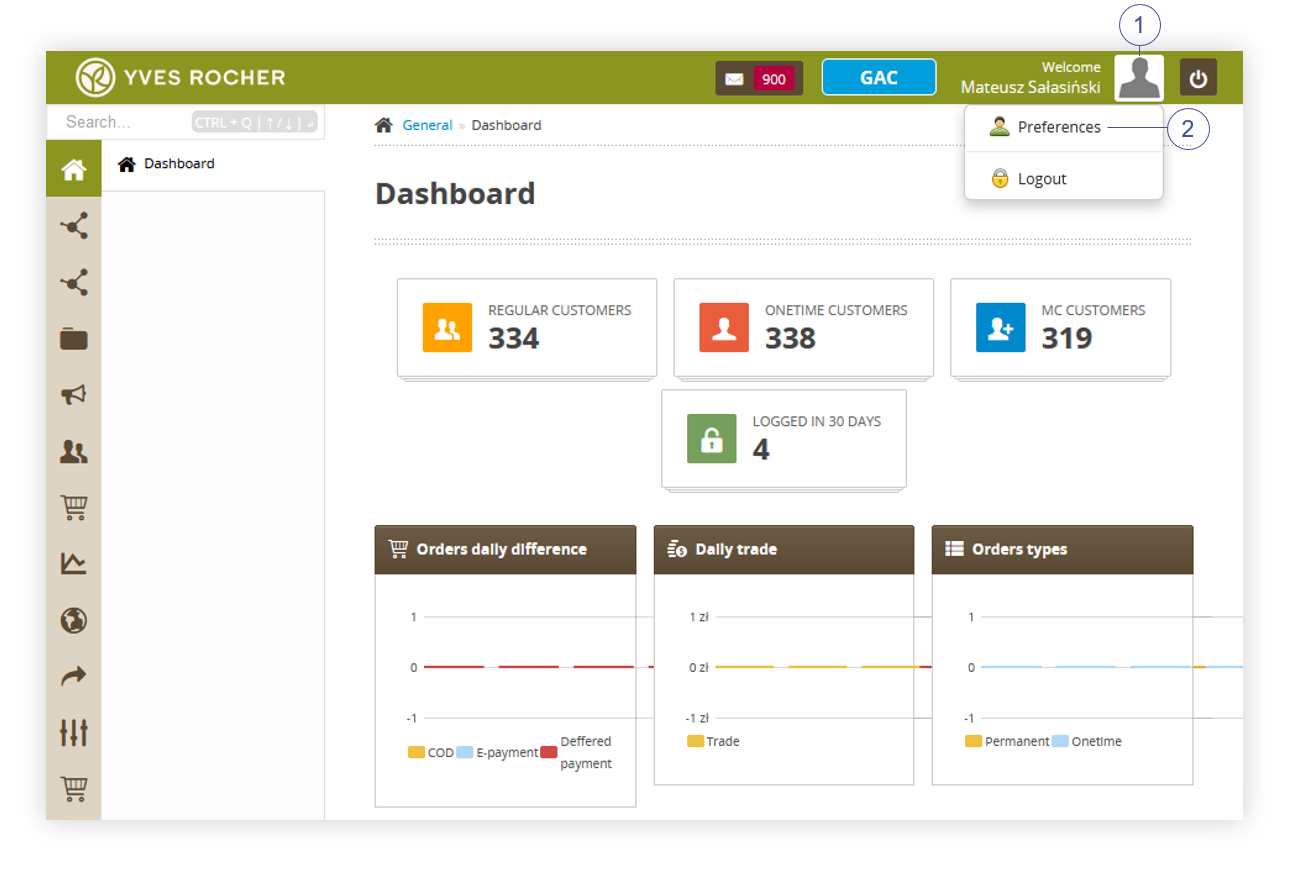
Task: Click the Mateusz Sałasiński user name
Action: click(1031, 87)
